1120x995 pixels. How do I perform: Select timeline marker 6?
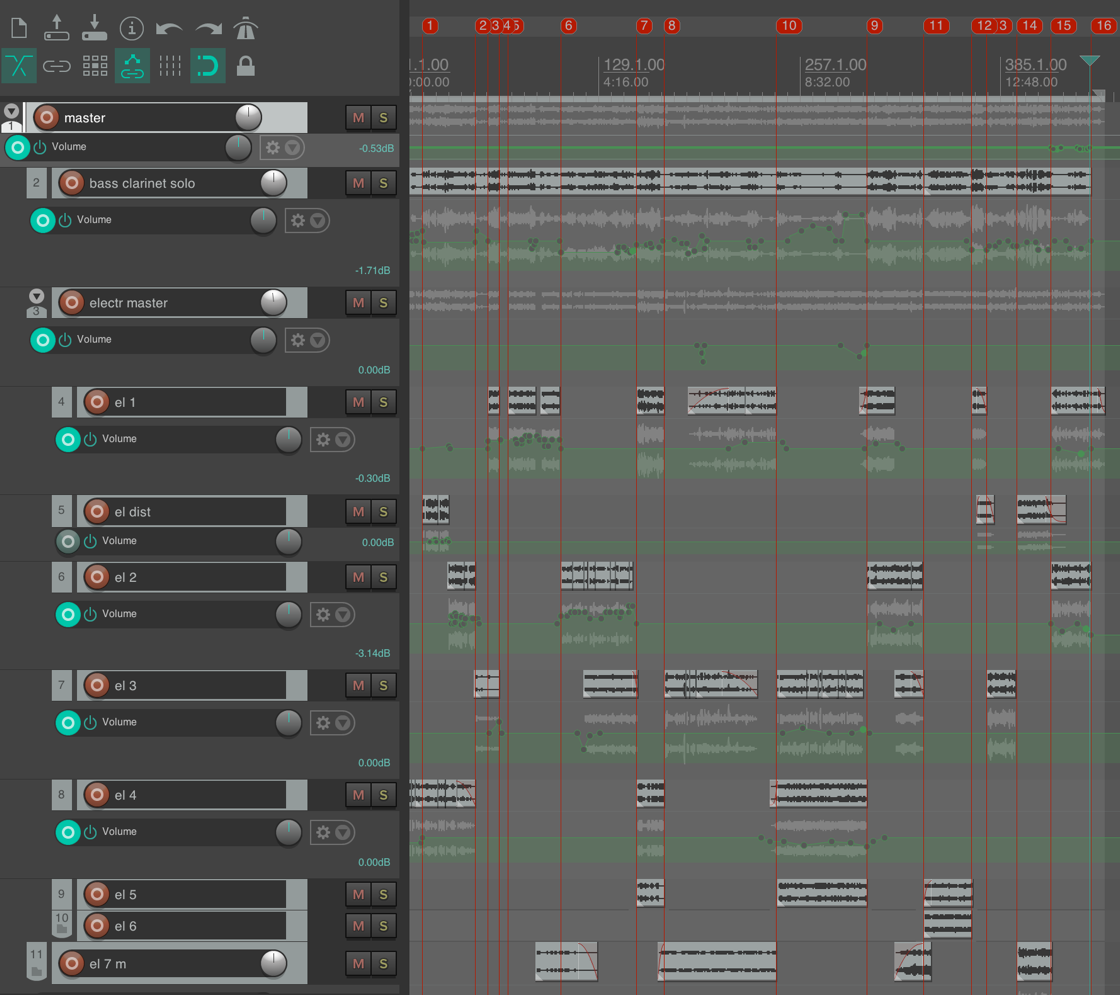point(569,26)
